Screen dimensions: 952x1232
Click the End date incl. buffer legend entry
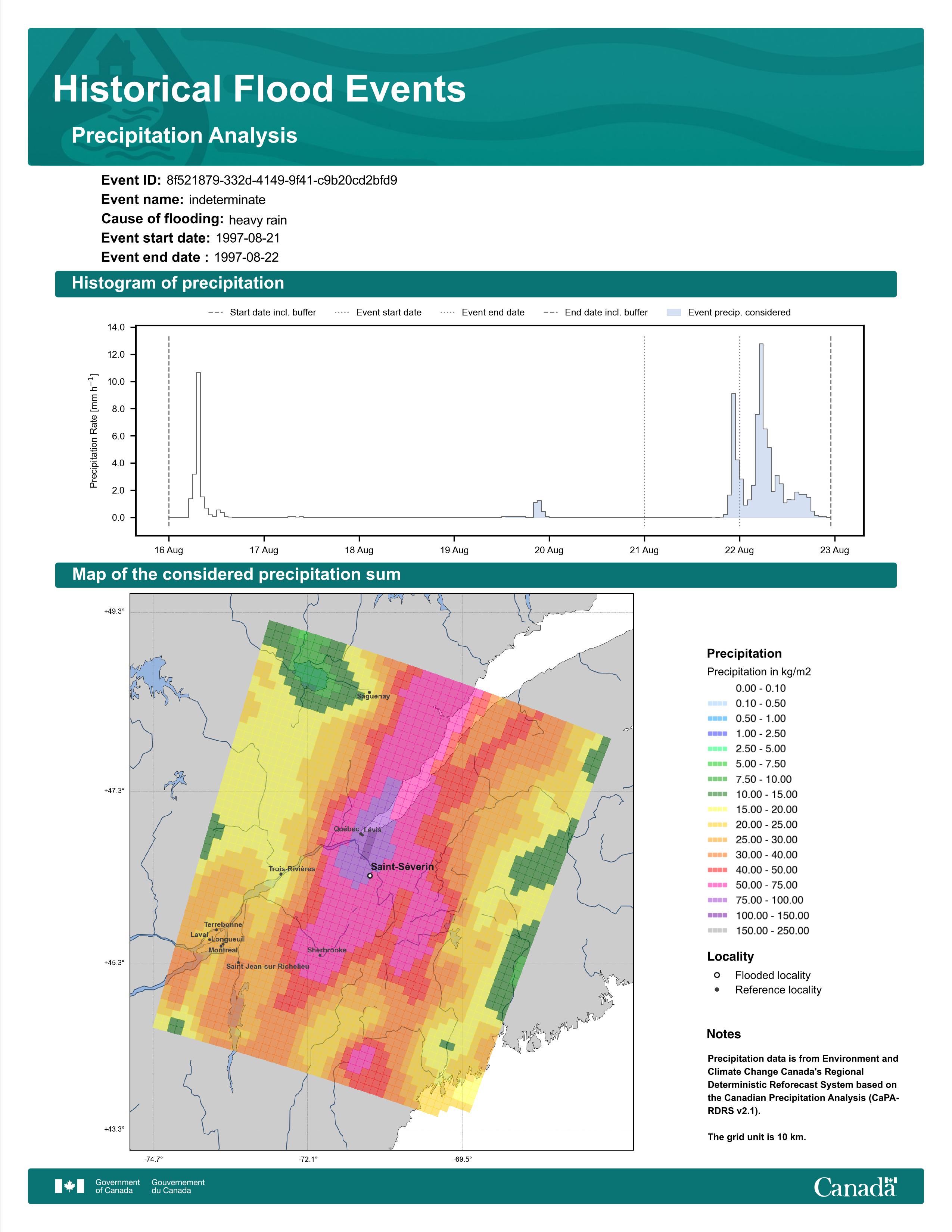(x=595, y=312)
